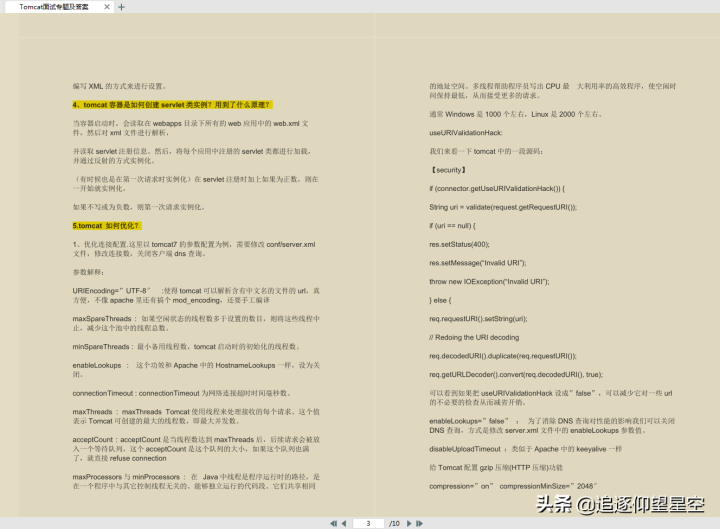Image resolution: width=720 pixels, height=529 pixels.
Task: Click the maxProcessors 与 minProcessors paragraph
Action: [x=196, y=481]
